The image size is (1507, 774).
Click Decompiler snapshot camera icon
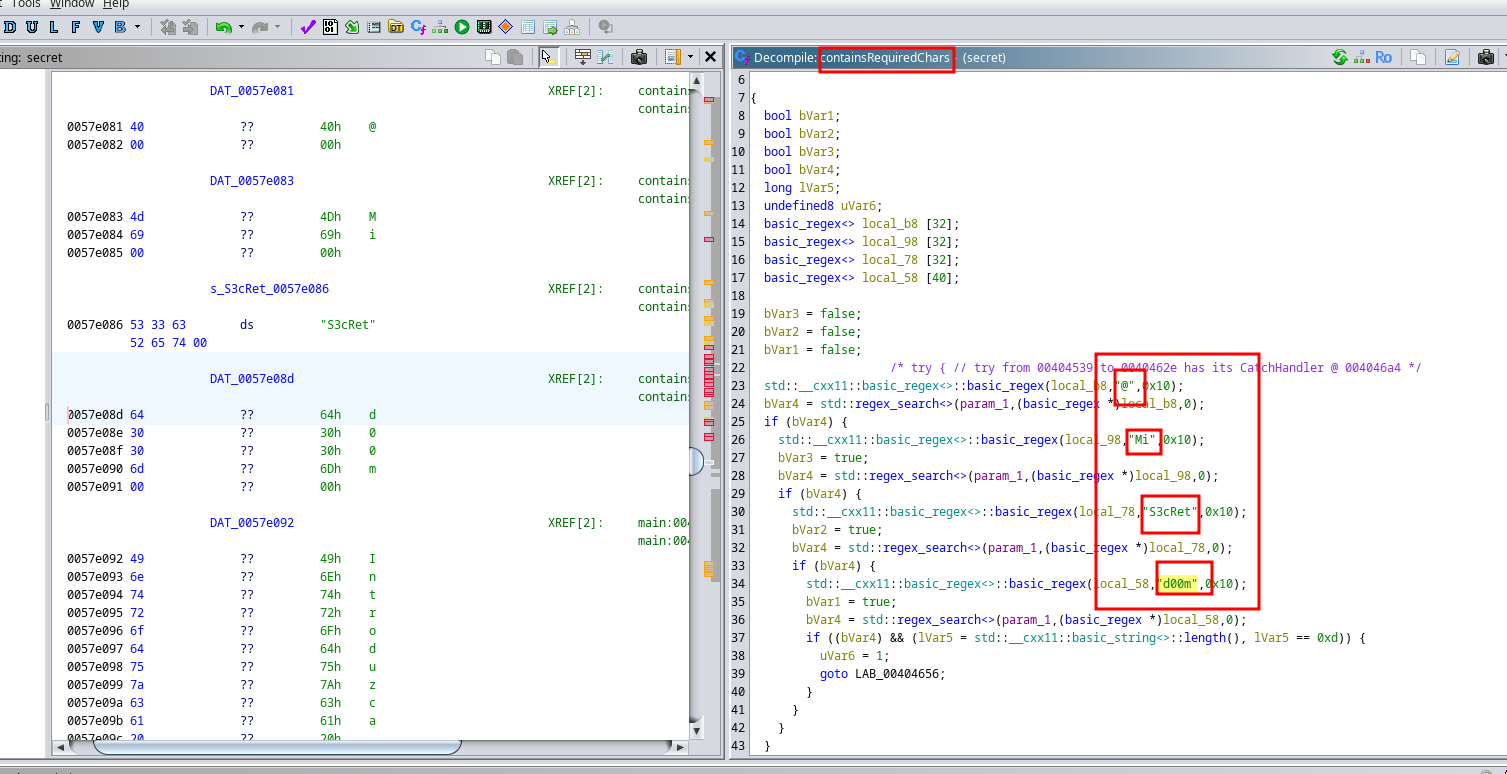(x=1486, y=57)
